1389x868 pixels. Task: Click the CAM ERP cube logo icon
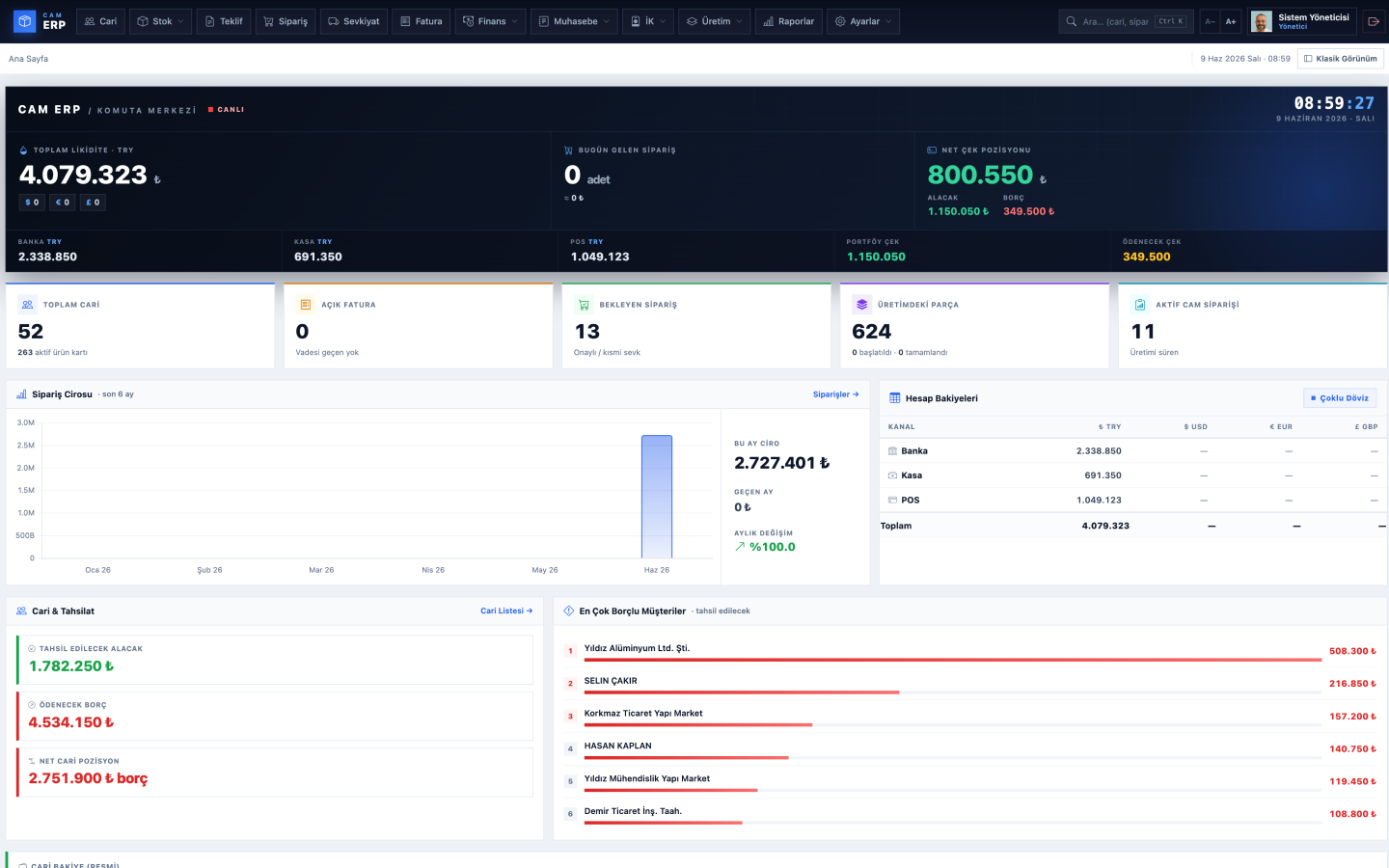pyautogui.click(x=25, y=21)
